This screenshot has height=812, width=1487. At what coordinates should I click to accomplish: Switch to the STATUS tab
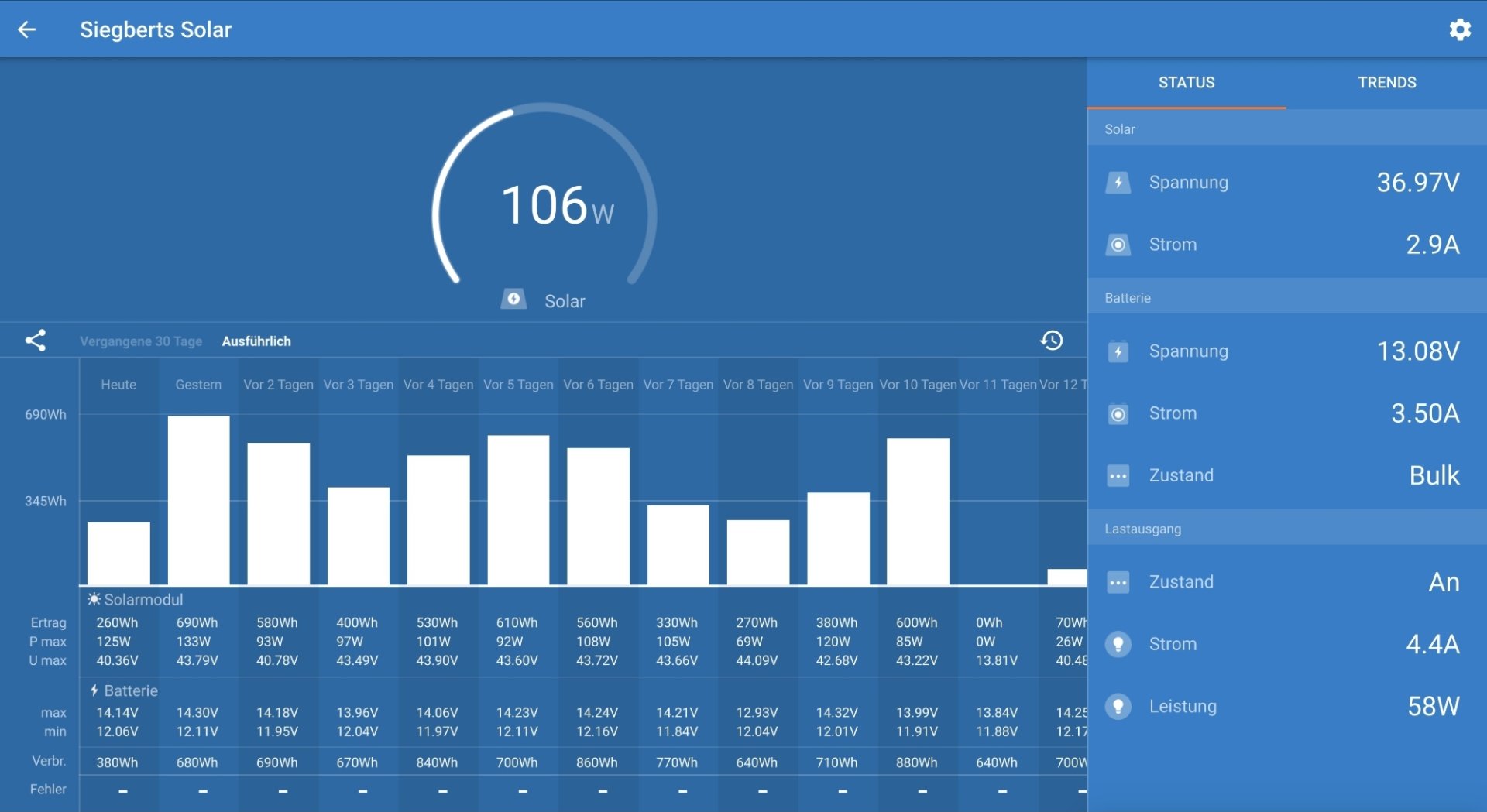pyautogui.click(x=1187, y=83)
